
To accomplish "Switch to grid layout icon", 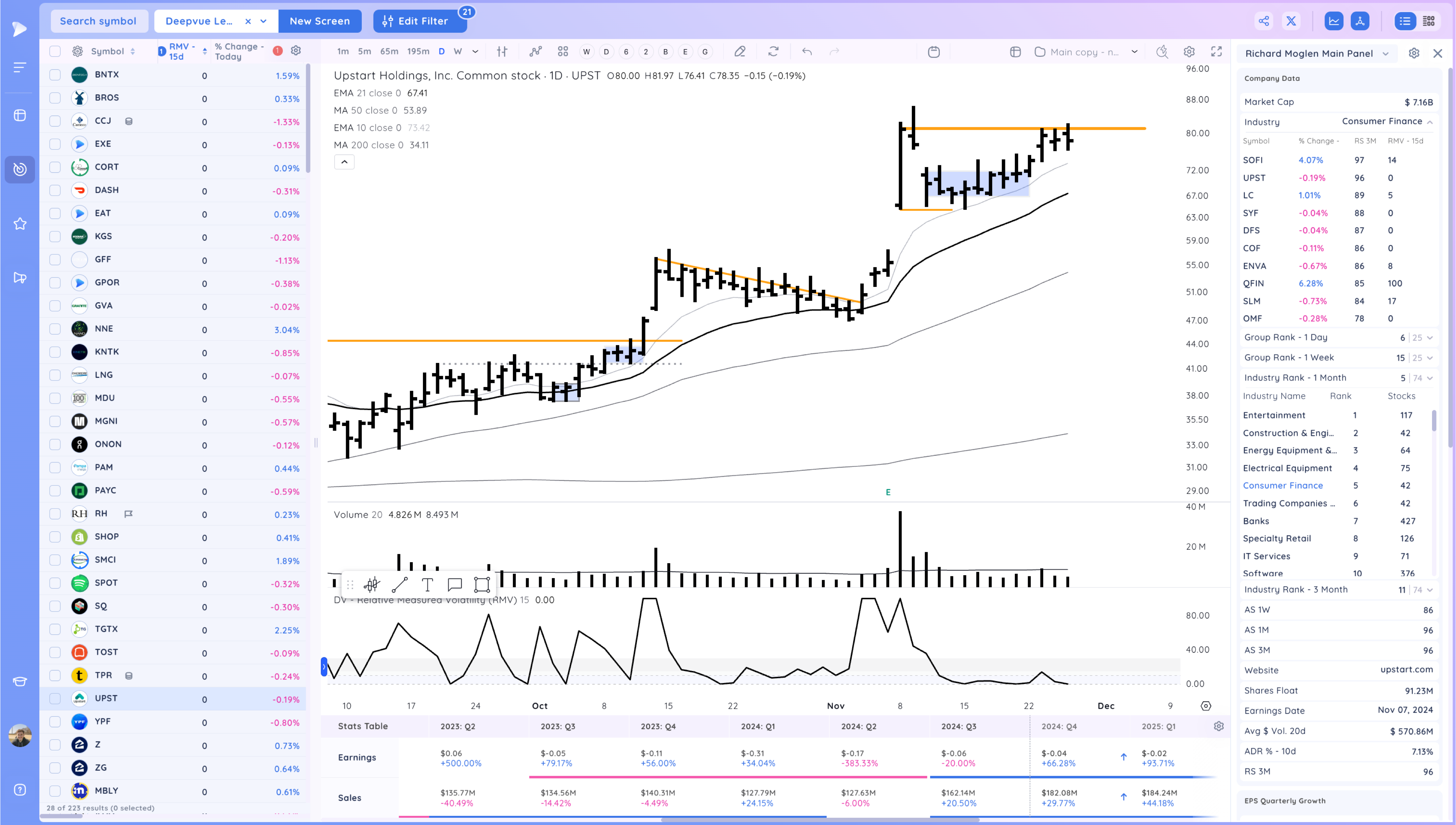I will coord(1429,21).
